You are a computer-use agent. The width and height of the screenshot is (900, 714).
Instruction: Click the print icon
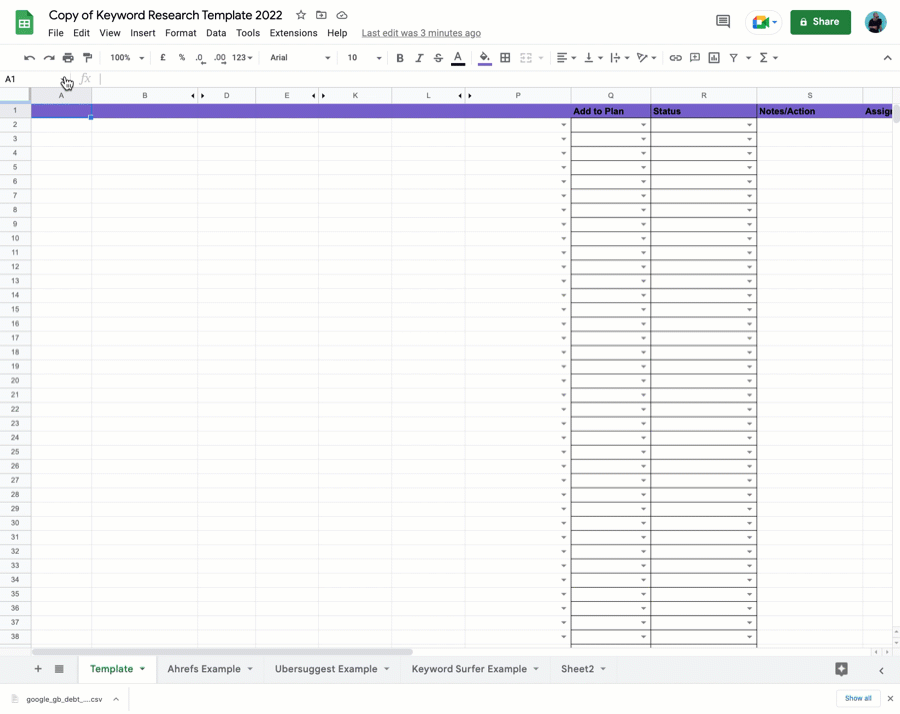[68, 58]
